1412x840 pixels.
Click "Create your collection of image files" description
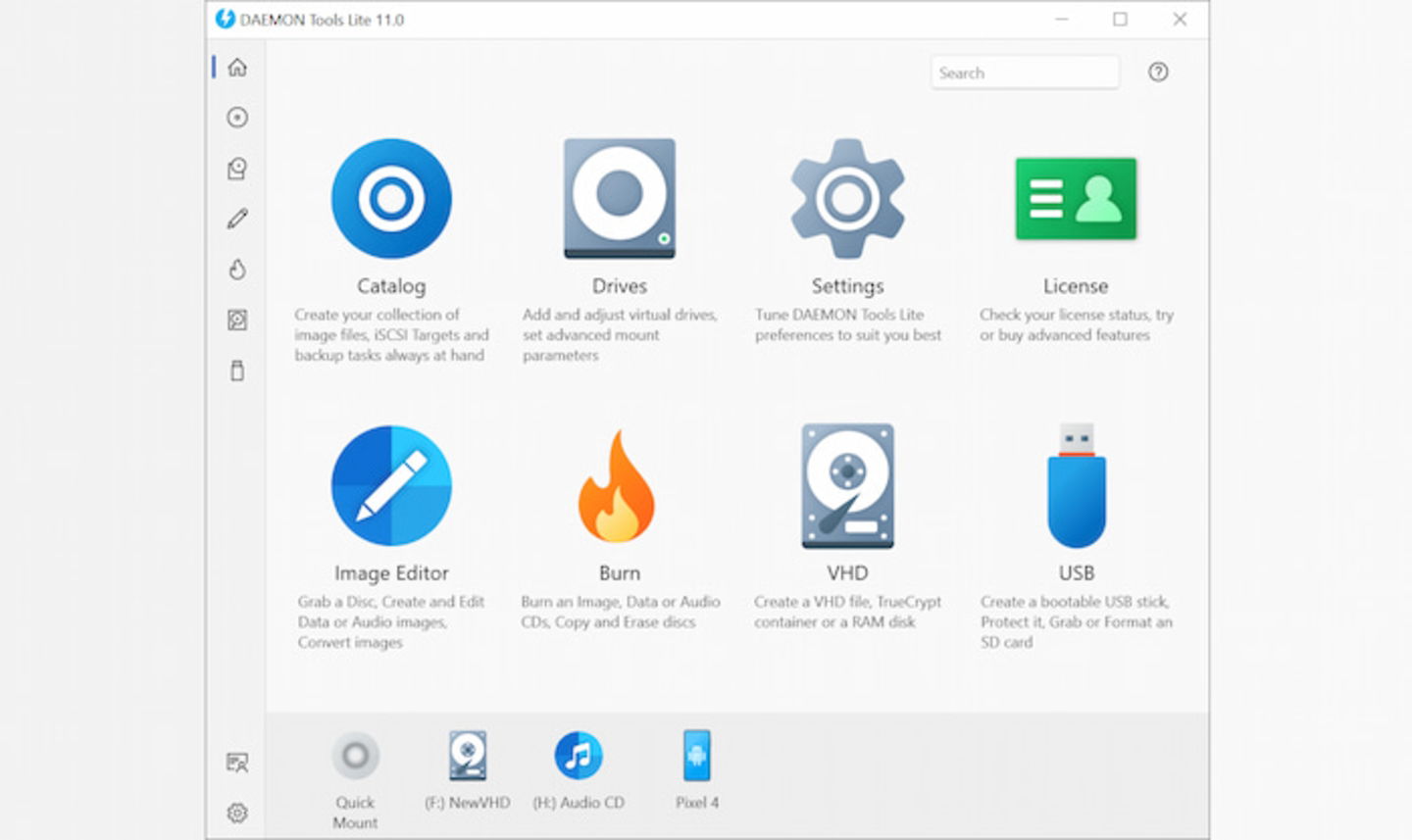391,335
